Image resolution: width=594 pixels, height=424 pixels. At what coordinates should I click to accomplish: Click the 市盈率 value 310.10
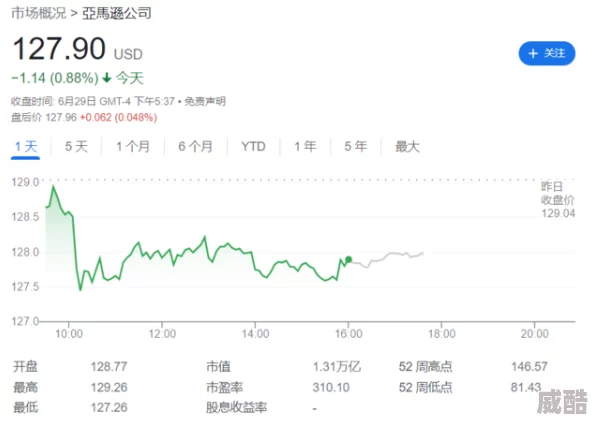pyautogui.click(x=331, y=387)
